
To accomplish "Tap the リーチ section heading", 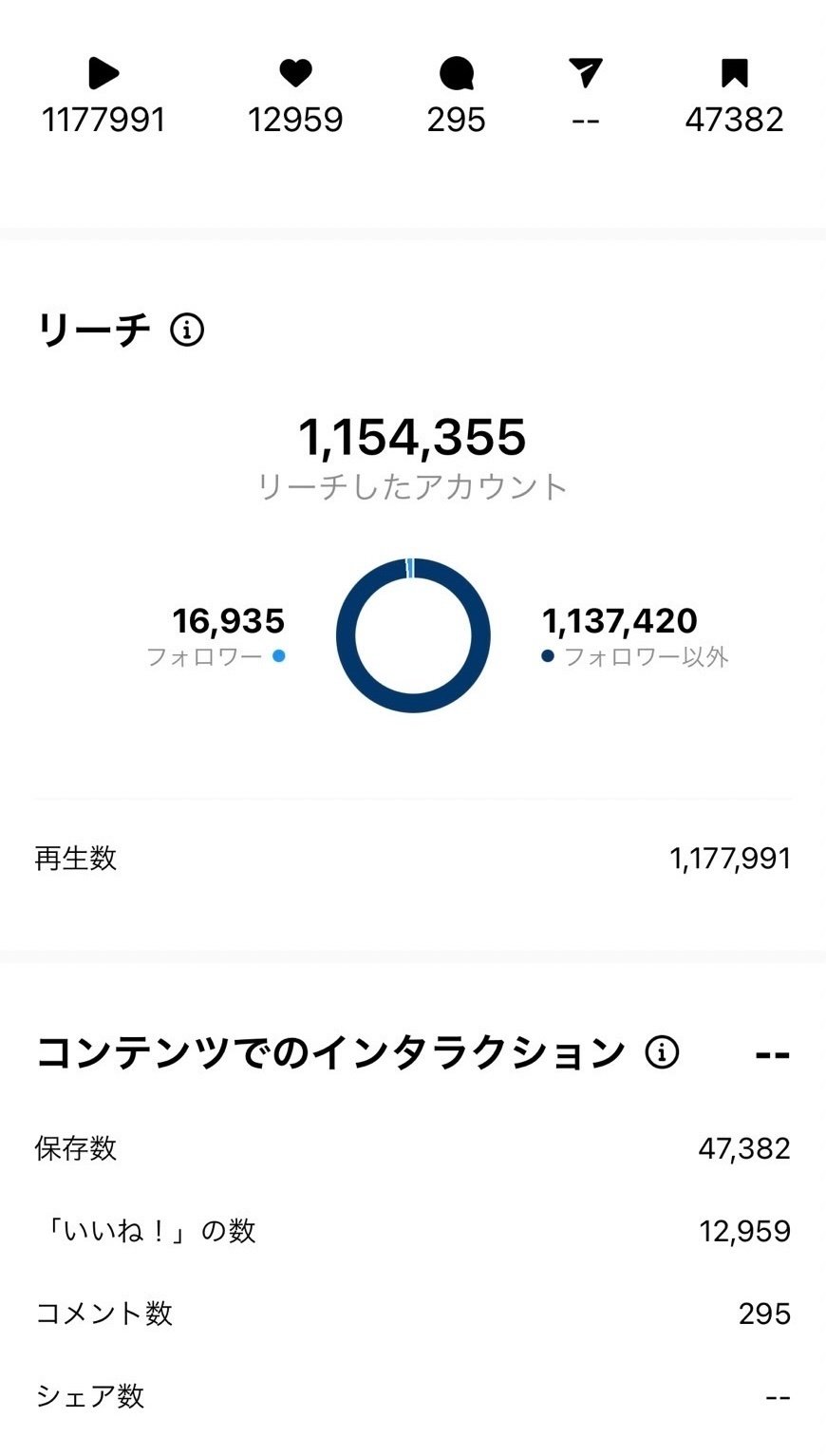I will coord(93,331).
